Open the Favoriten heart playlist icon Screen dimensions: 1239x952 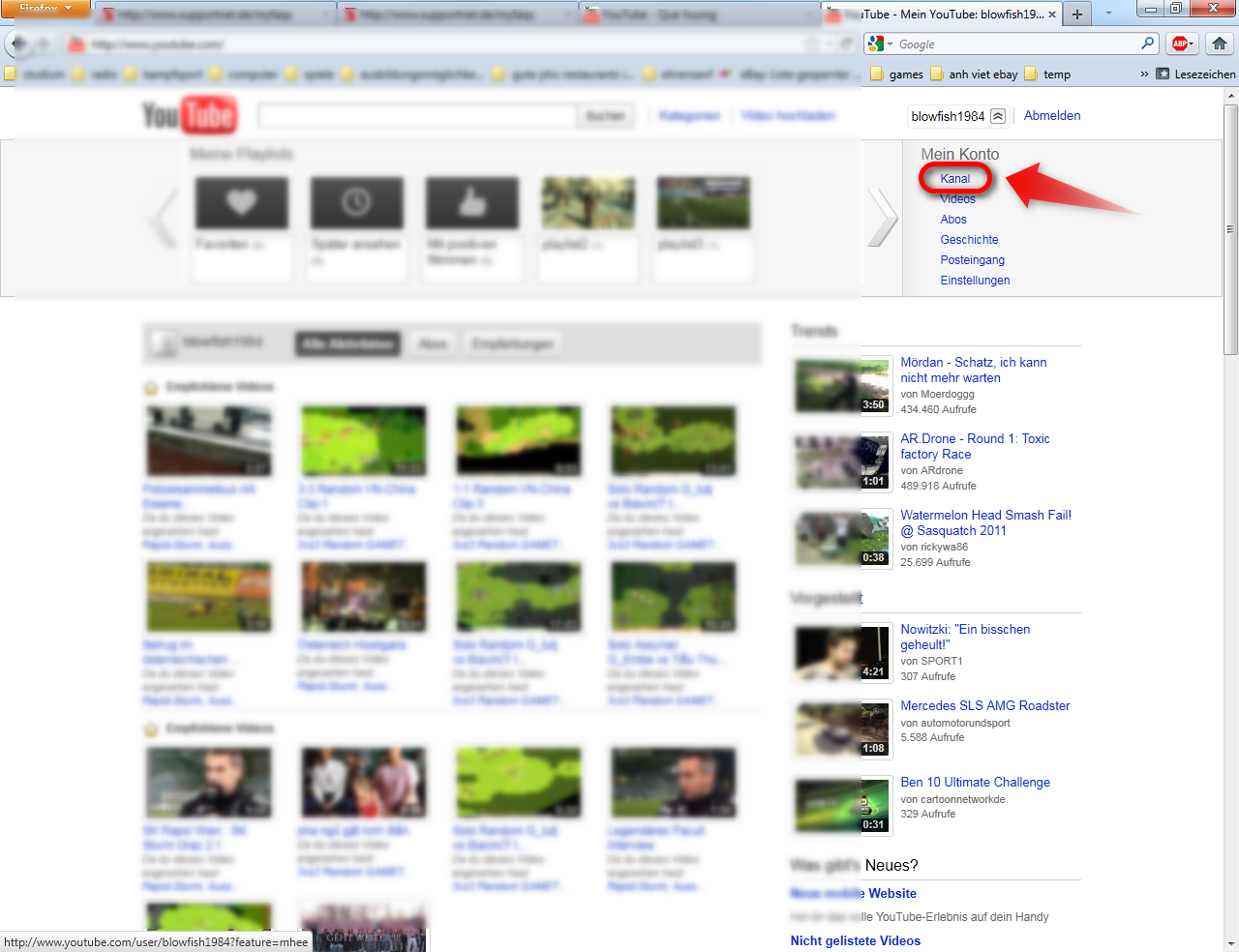(x=241, y=202)
